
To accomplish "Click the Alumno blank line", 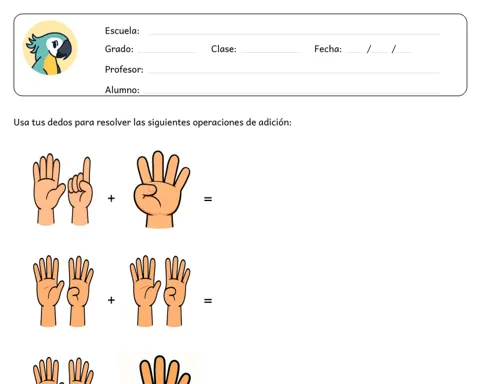I will [x=292, y=92].
